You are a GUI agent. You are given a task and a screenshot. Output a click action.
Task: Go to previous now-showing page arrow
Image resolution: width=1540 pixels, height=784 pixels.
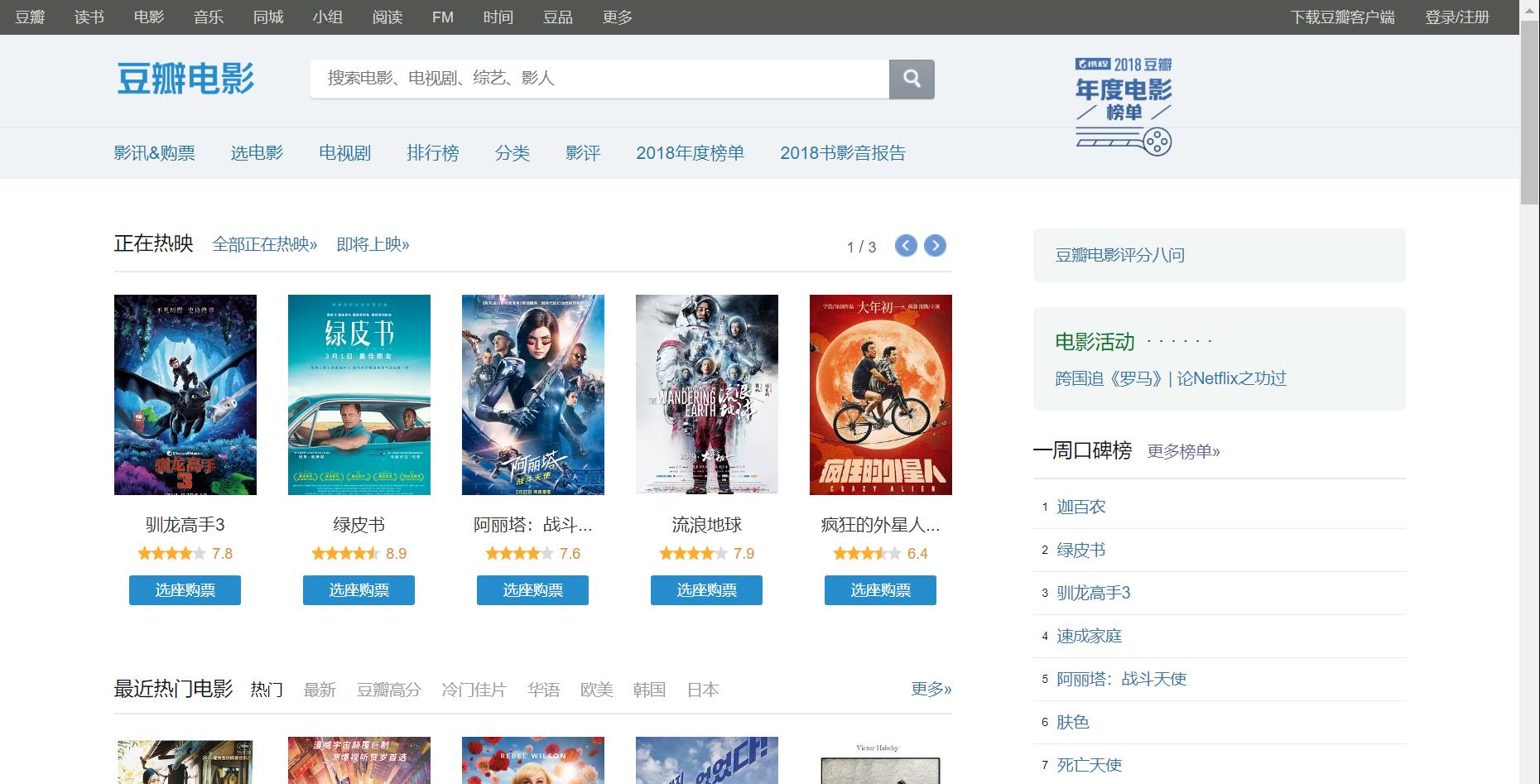point(906,246)
